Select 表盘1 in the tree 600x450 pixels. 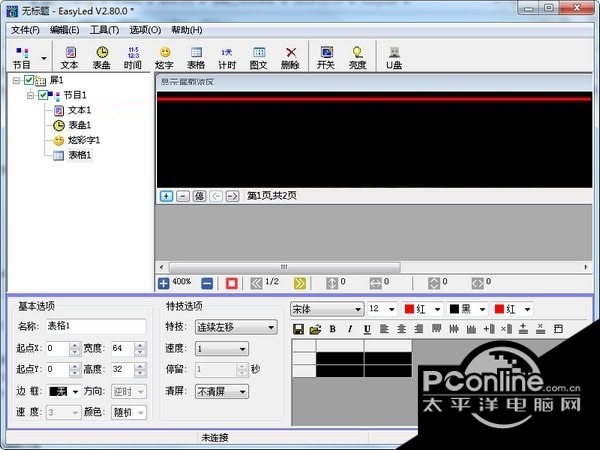[x=80, y=125]
